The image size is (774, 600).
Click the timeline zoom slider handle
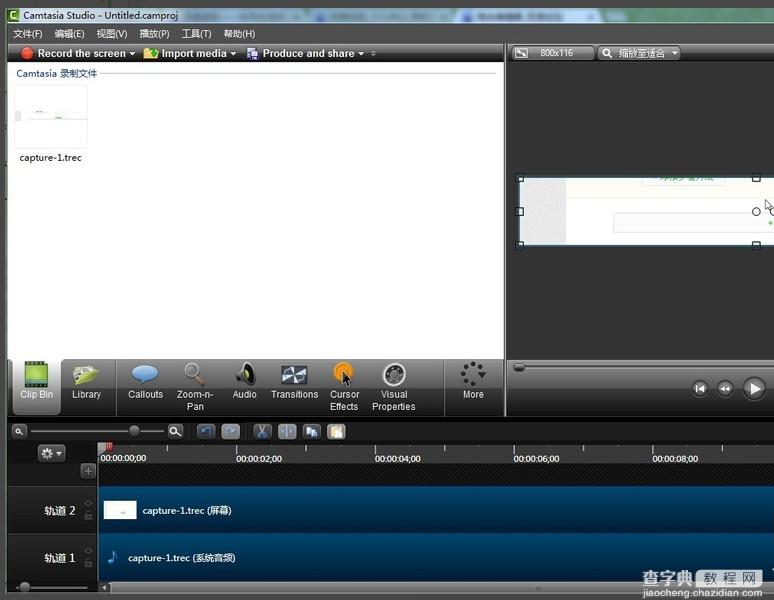134,431
